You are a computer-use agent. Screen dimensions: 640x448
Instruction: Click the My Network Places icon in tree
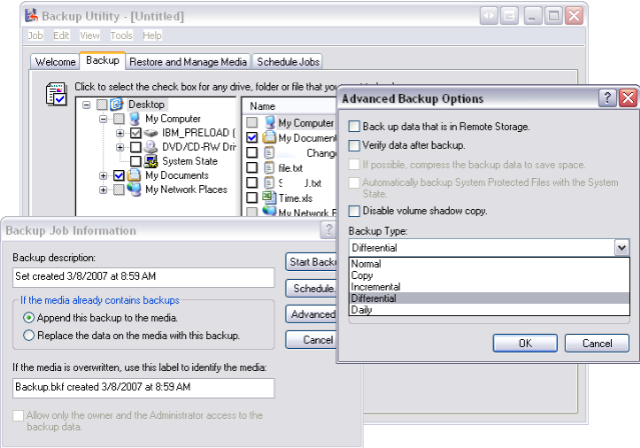pos(134,189)
